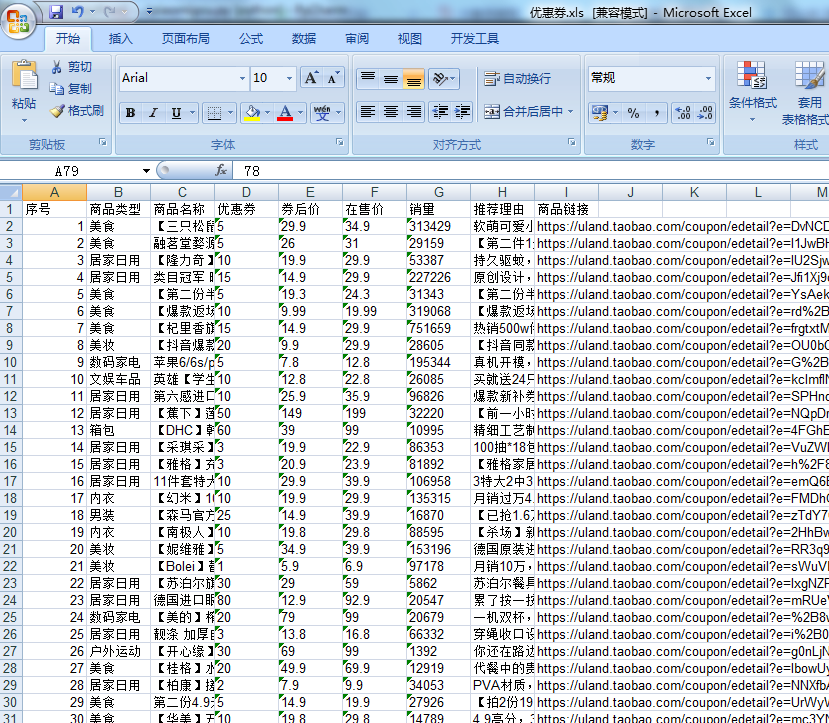Apply comma style
829x723 pixels.
657,113
